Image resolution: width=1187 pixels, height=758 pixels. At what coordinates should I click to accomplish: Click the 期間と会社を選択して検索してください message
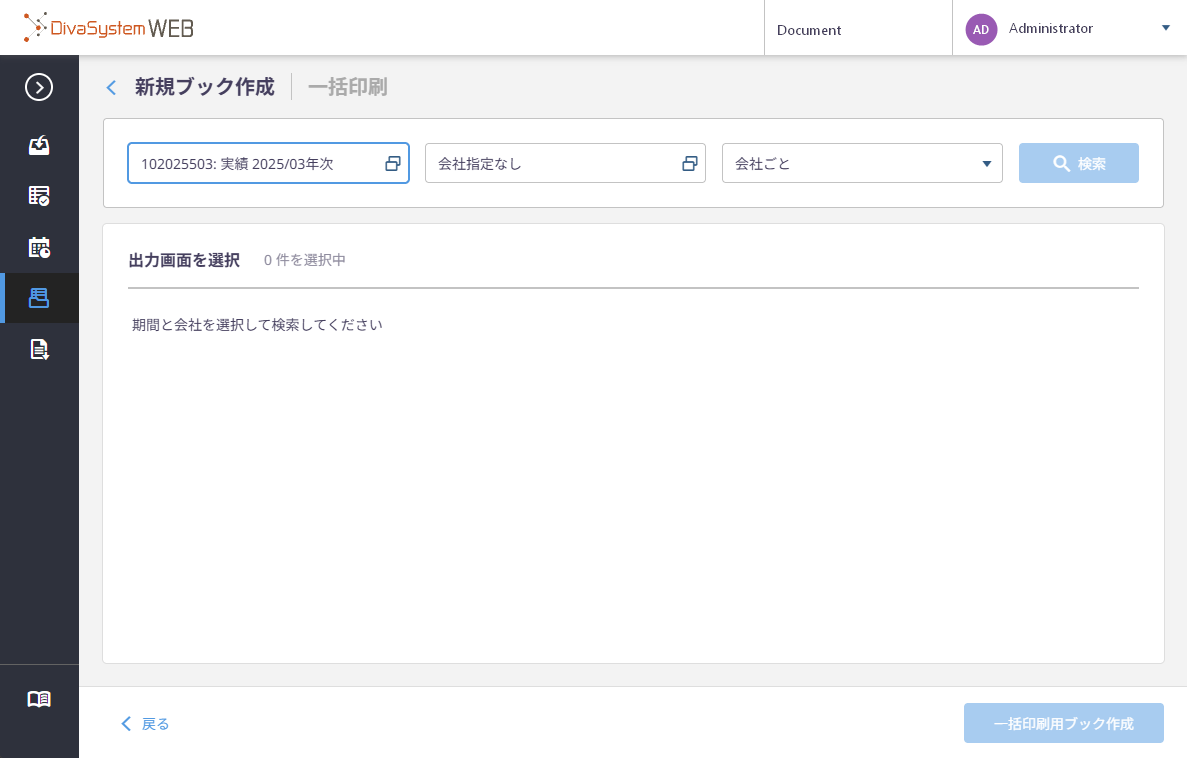pyautogui.click(x=257, y=325)
